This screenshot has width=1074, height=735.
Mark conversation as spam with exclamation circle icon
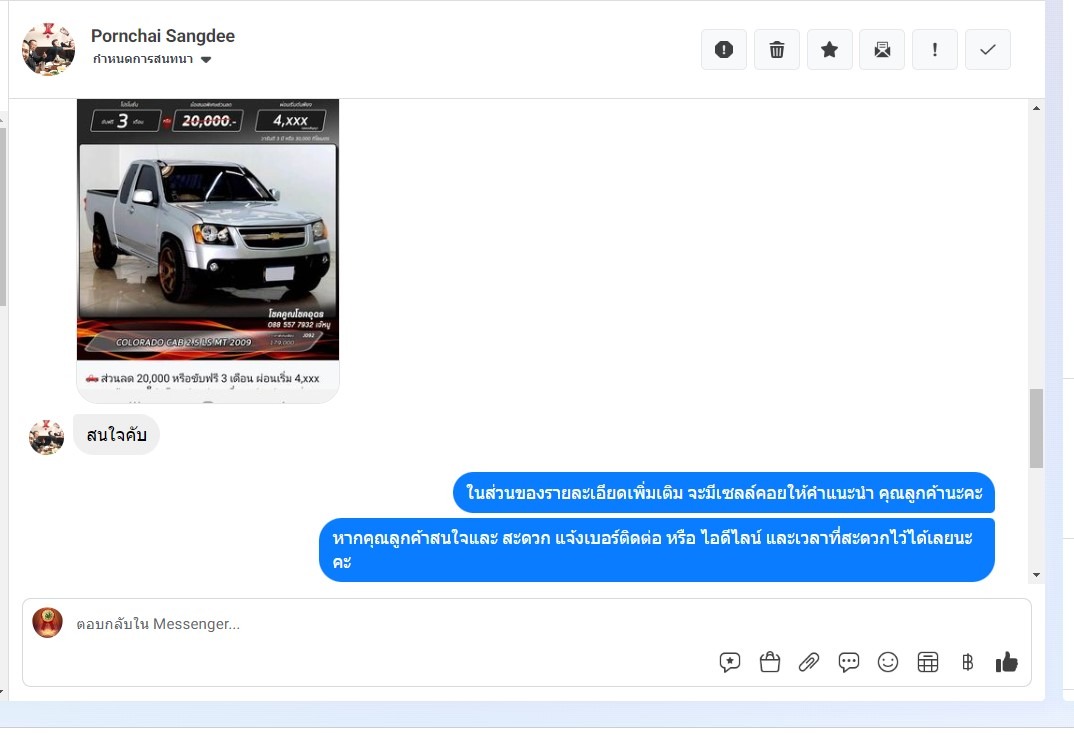coord(723,49)
